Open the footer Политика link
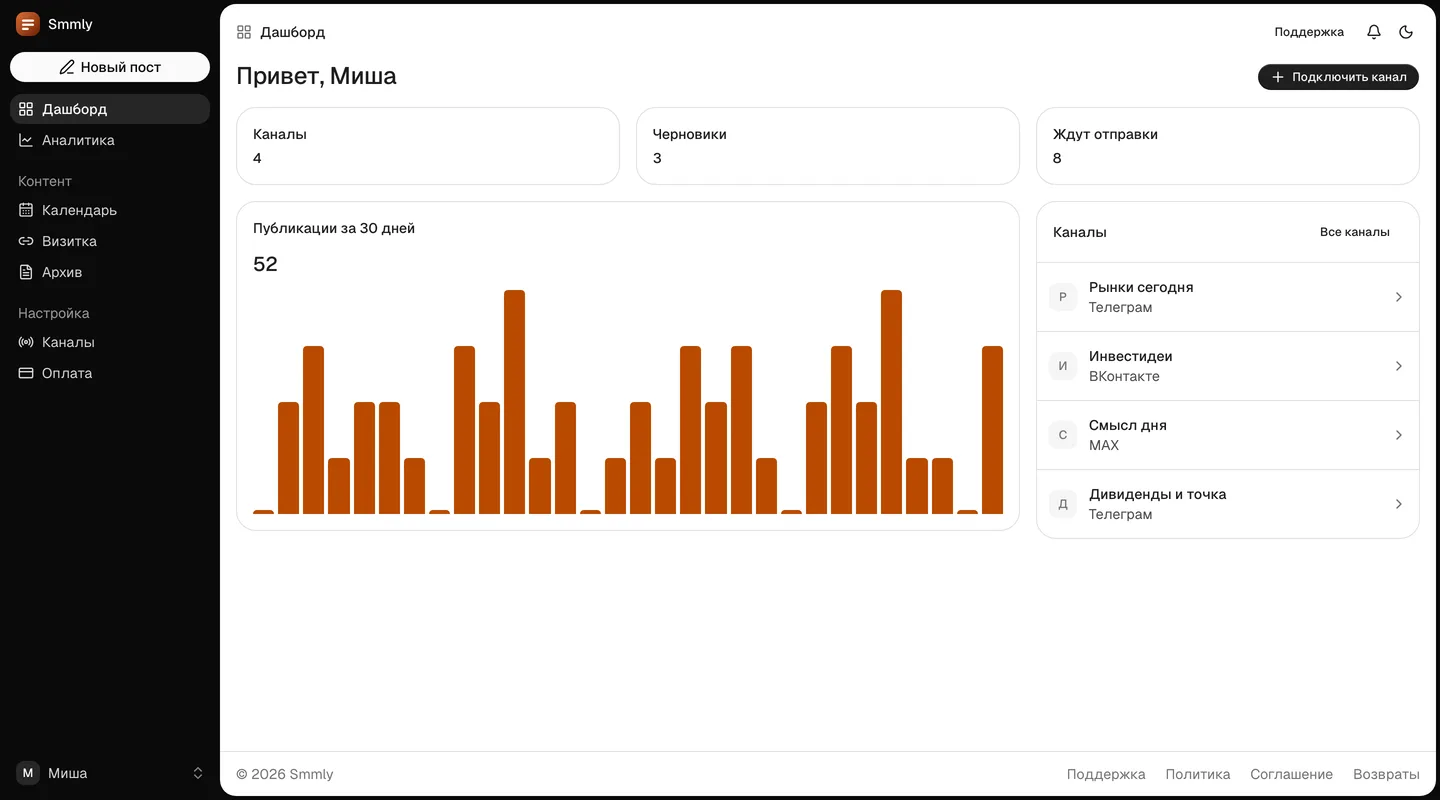The width and height of the screenshot is (1440, 800). click(1198, 774)
